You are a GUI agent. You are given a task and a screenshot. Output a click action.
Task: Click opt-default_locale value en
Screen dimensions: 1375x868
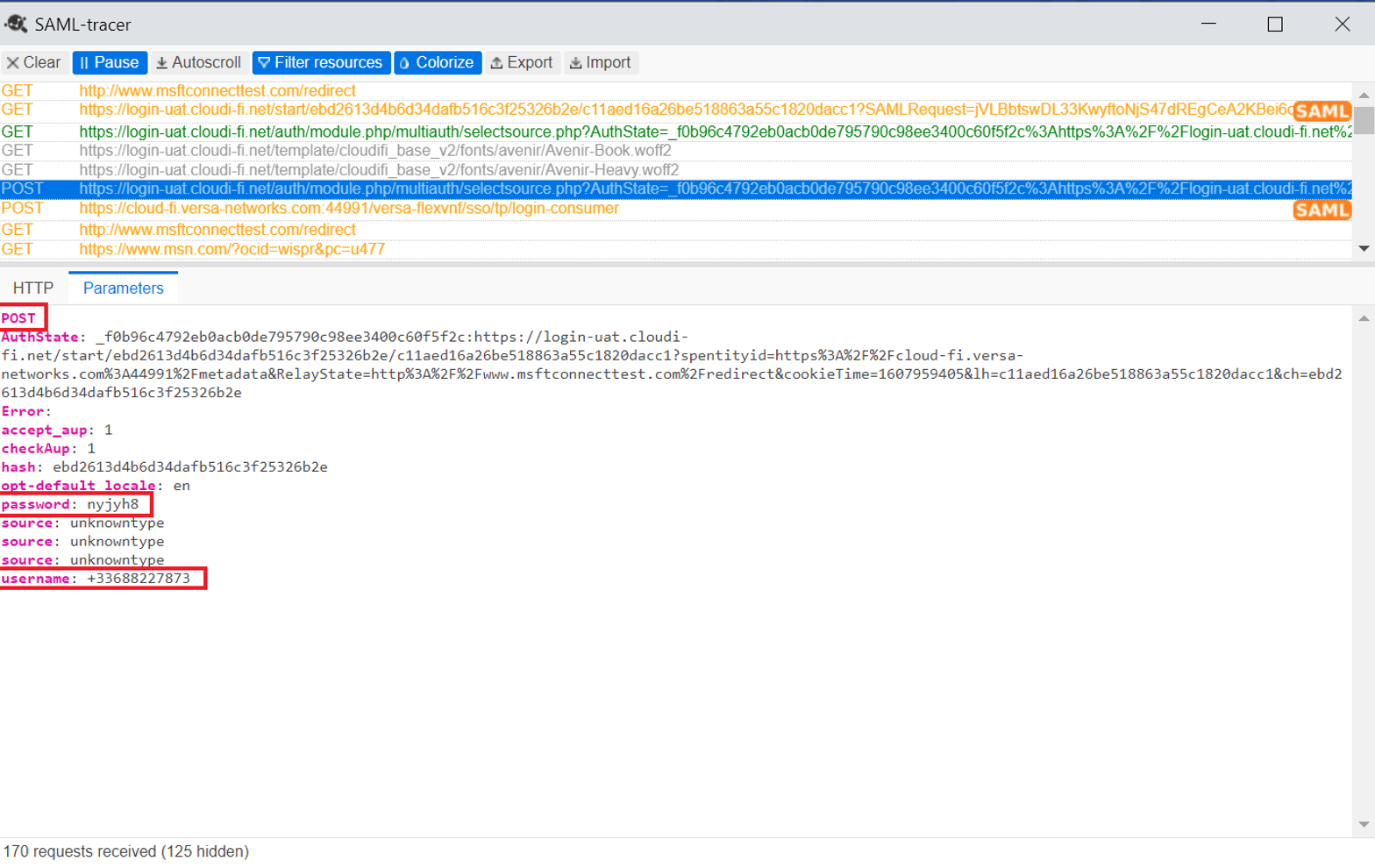[x=182, y=486]
